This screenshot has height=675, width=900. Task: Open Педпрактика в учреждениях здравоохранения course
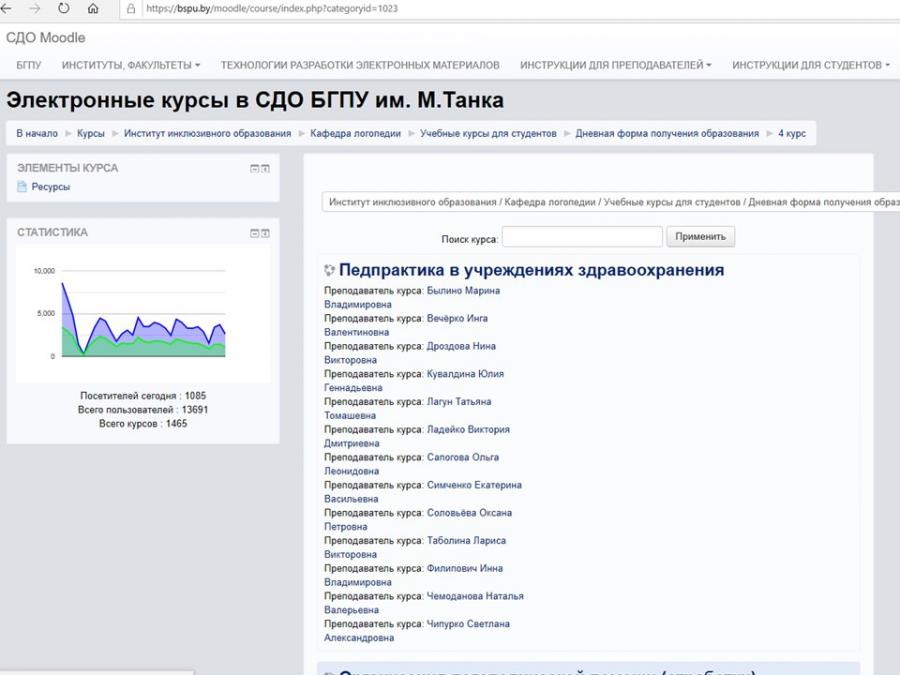coord(532,270)
